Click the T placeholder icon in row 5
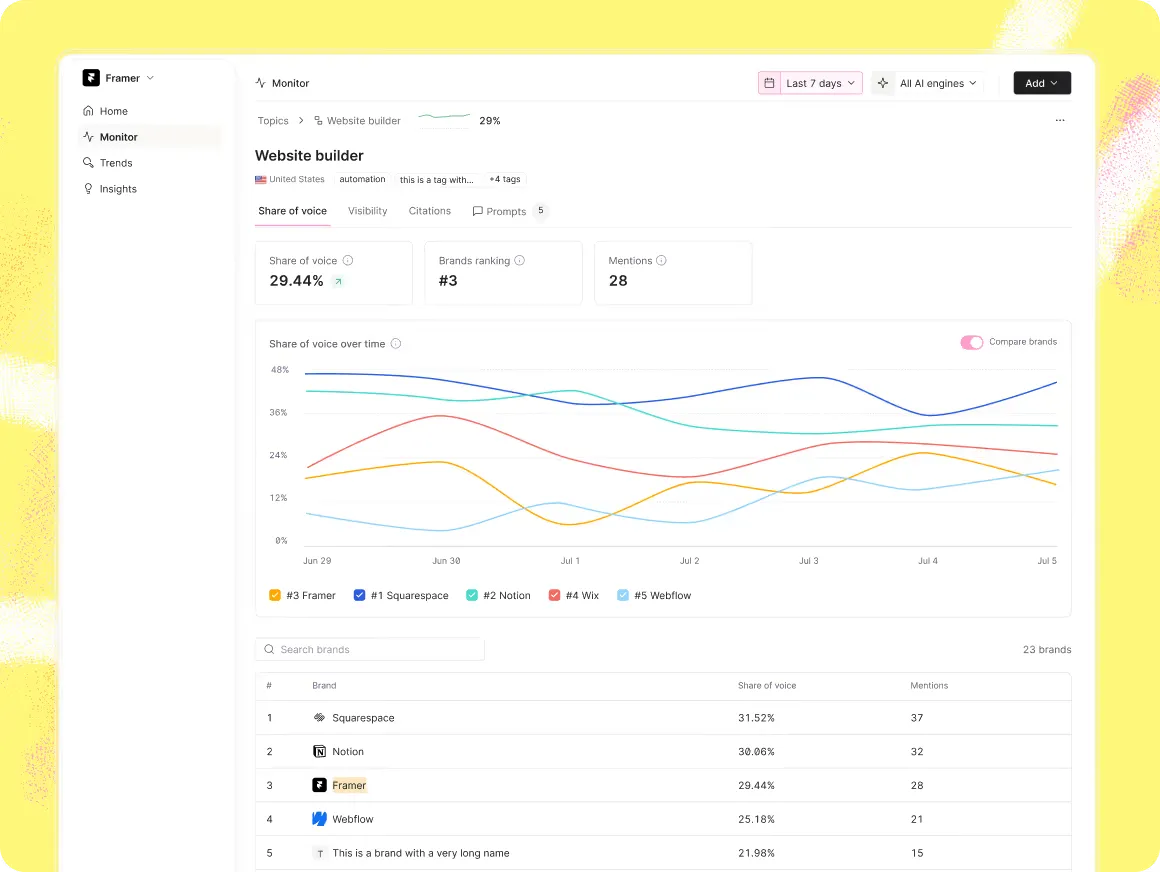Image resolution: width=1160 pixels, height=872 pixels. pyautogui.click(x=320, y=854)
